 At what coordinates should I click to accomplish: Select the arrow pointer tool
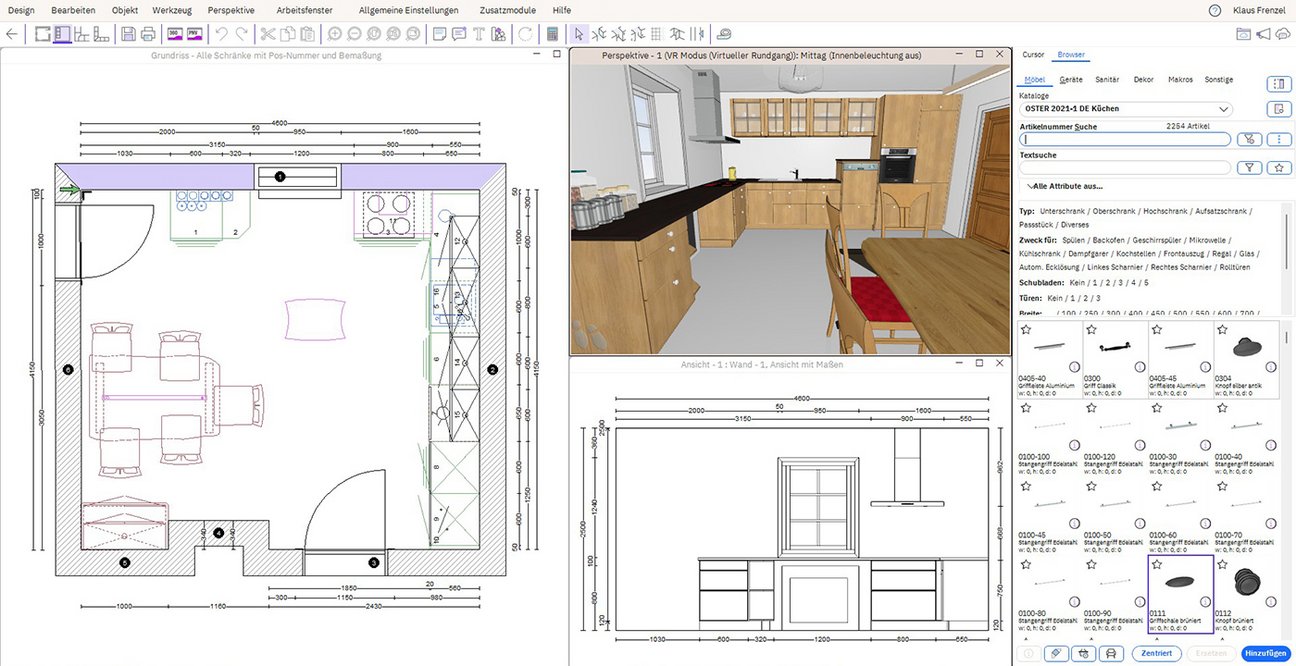coord(579,34)
